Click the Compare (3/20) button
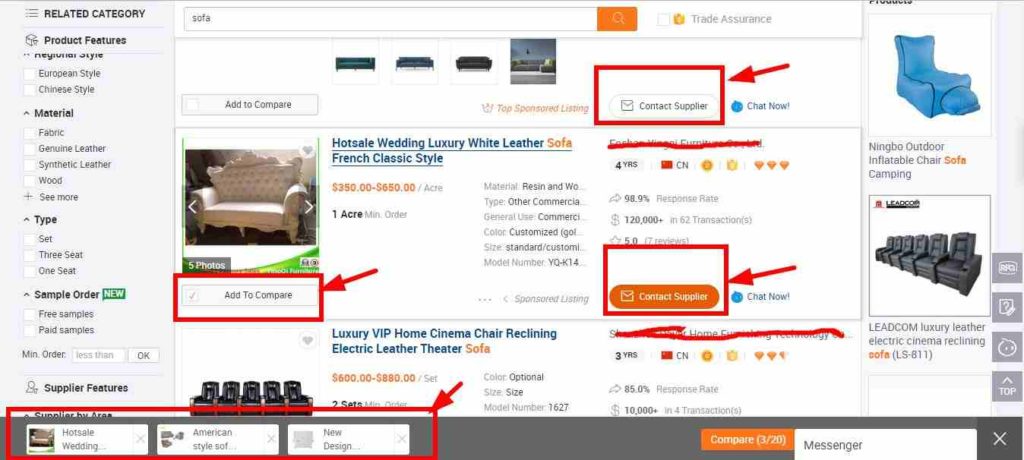 point(747,440)
